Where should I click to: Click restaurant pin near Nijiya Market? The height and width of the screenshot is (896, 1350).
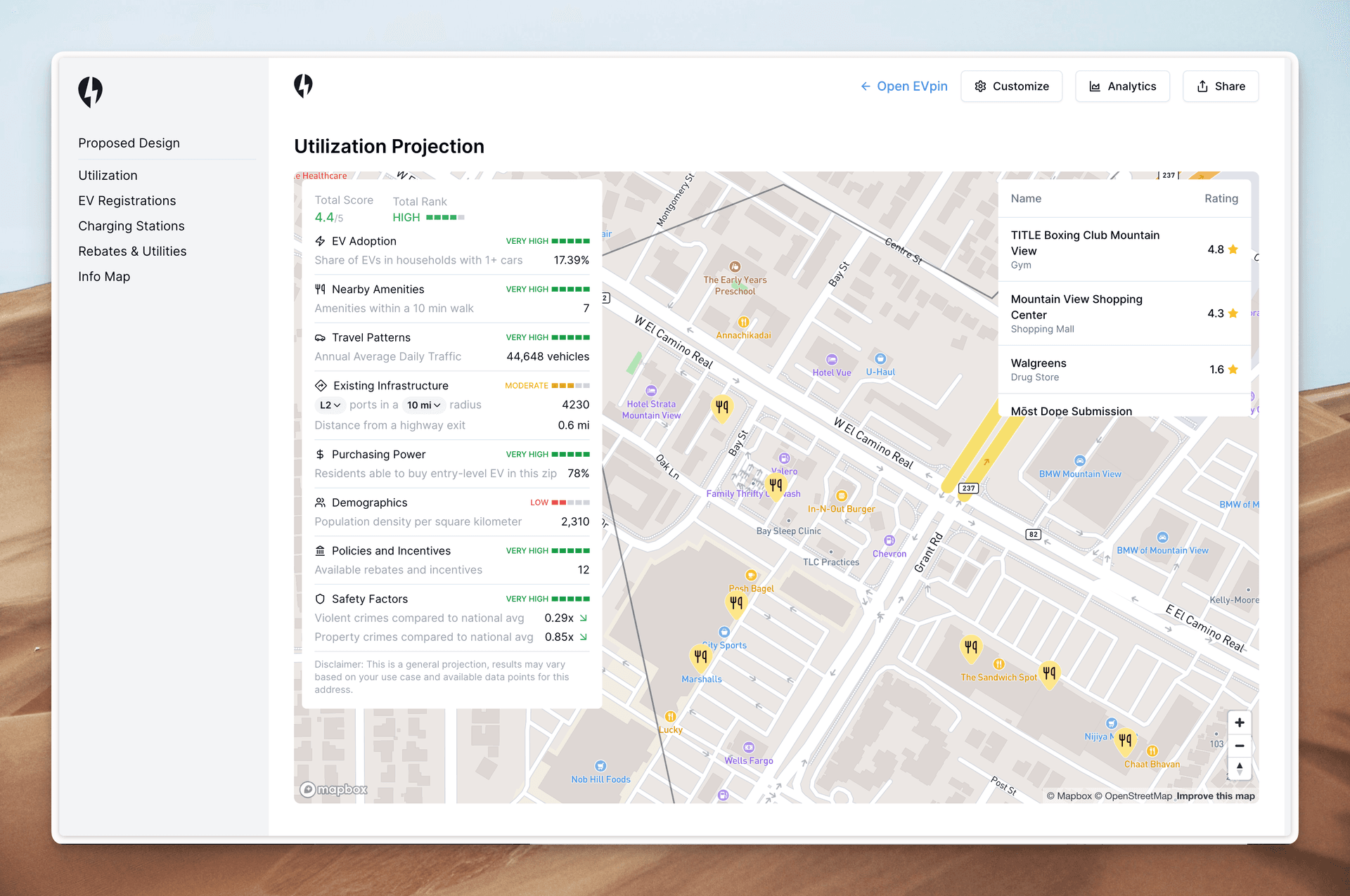pos(1125,741)
